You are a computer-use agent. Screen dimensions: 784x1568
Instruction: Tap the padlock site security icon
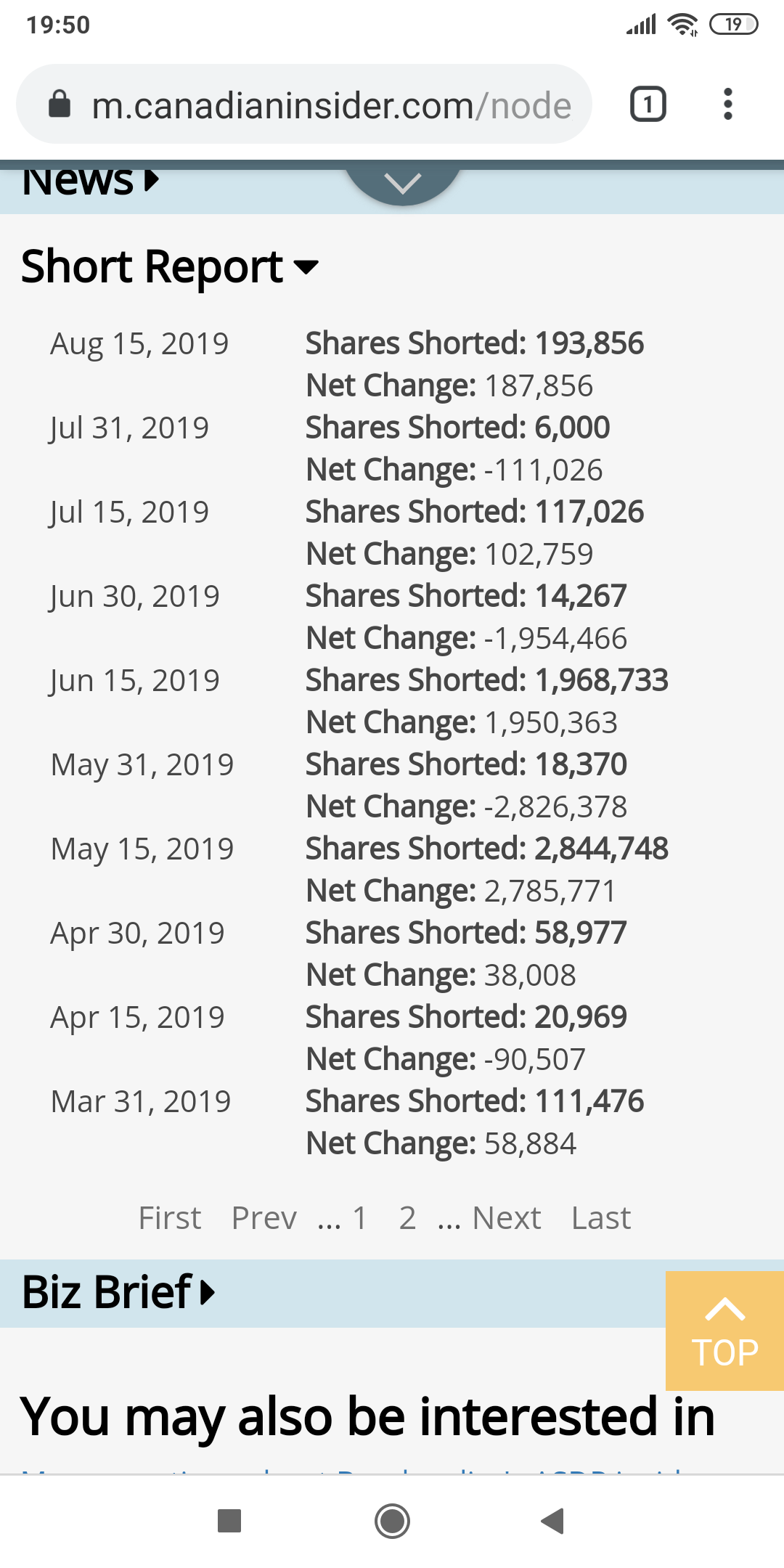60,105
